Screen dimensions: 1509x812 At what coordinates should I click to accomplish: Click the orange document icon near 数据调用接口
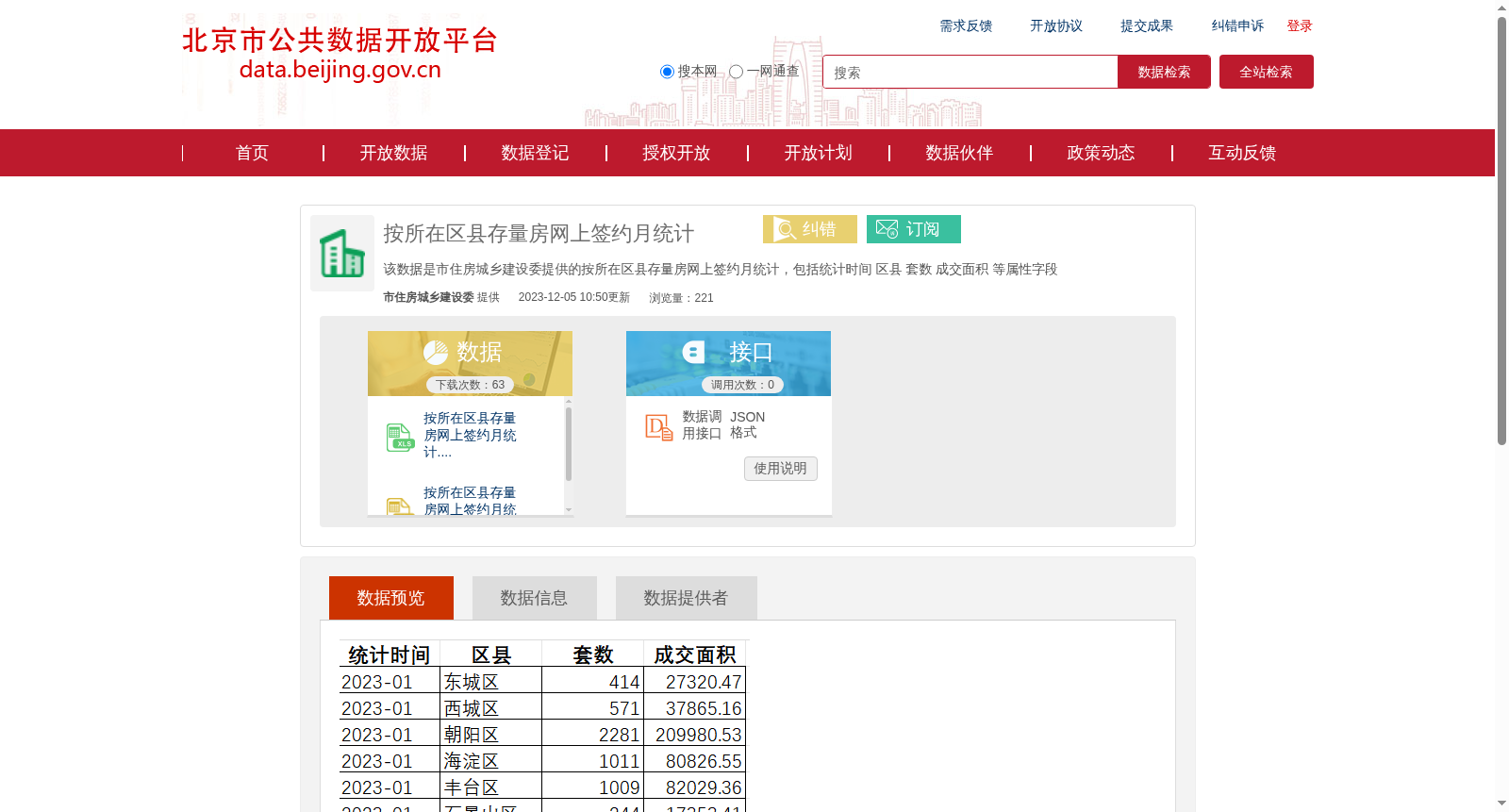coord(659,427)
